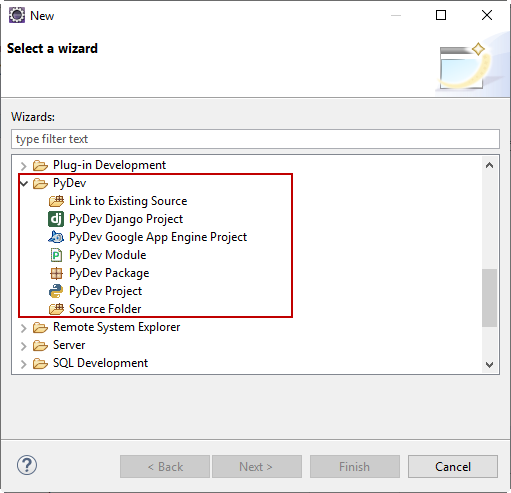Click the Next > button
The height and width of the screenshot is (493, 511).
click(257, 467)
